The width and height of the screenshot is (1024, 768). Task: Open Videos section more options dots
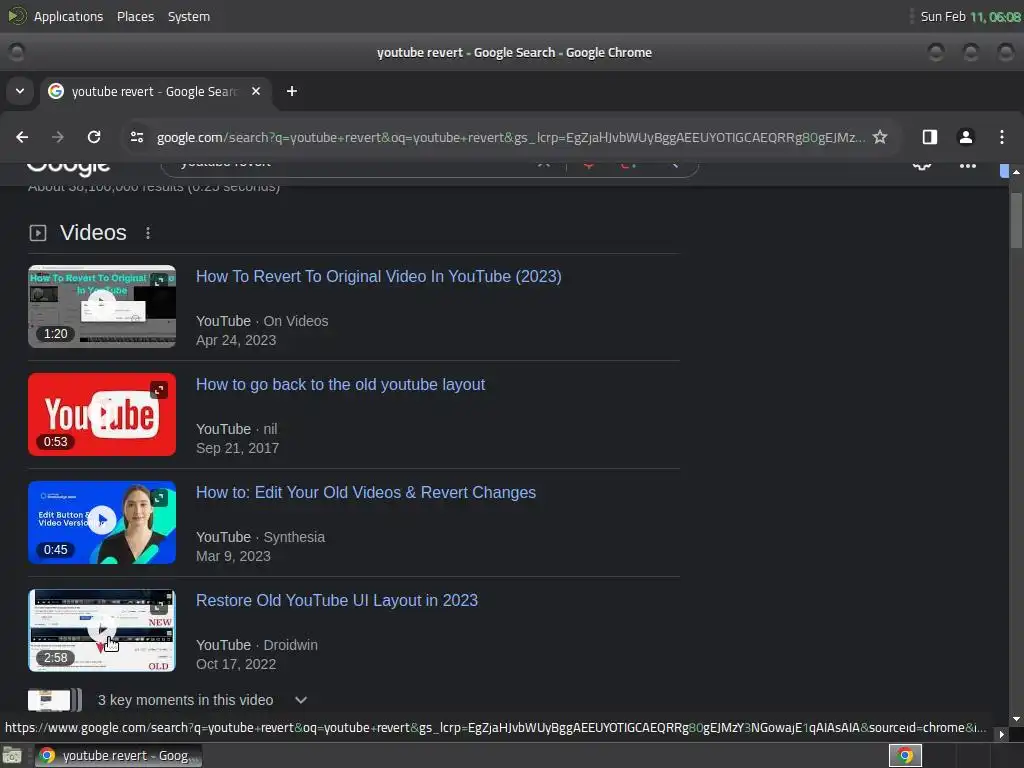[x=148, y=233]
